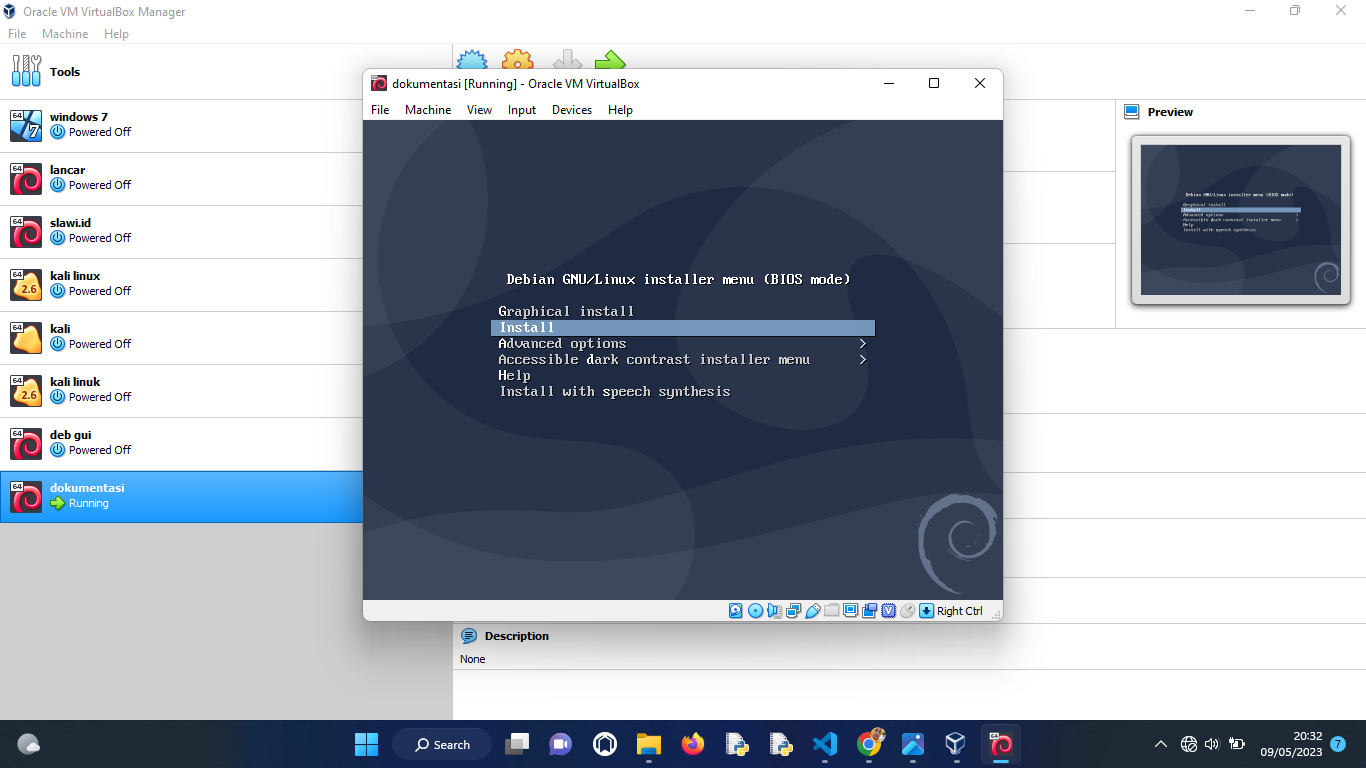This screenshot has width=1366, height=768.
Task: Open Machine menu in the dokumentasi VM window
Action: coord(428,110)
